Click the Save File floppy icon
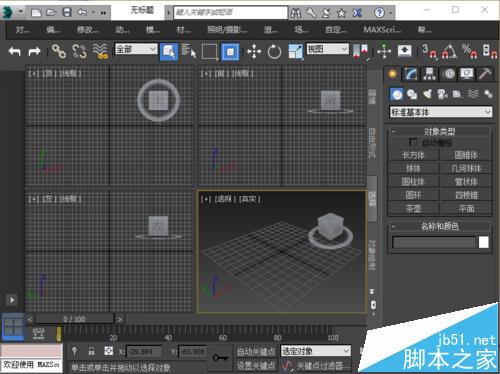This screenshot has height=374, width=500. [67, 13]
